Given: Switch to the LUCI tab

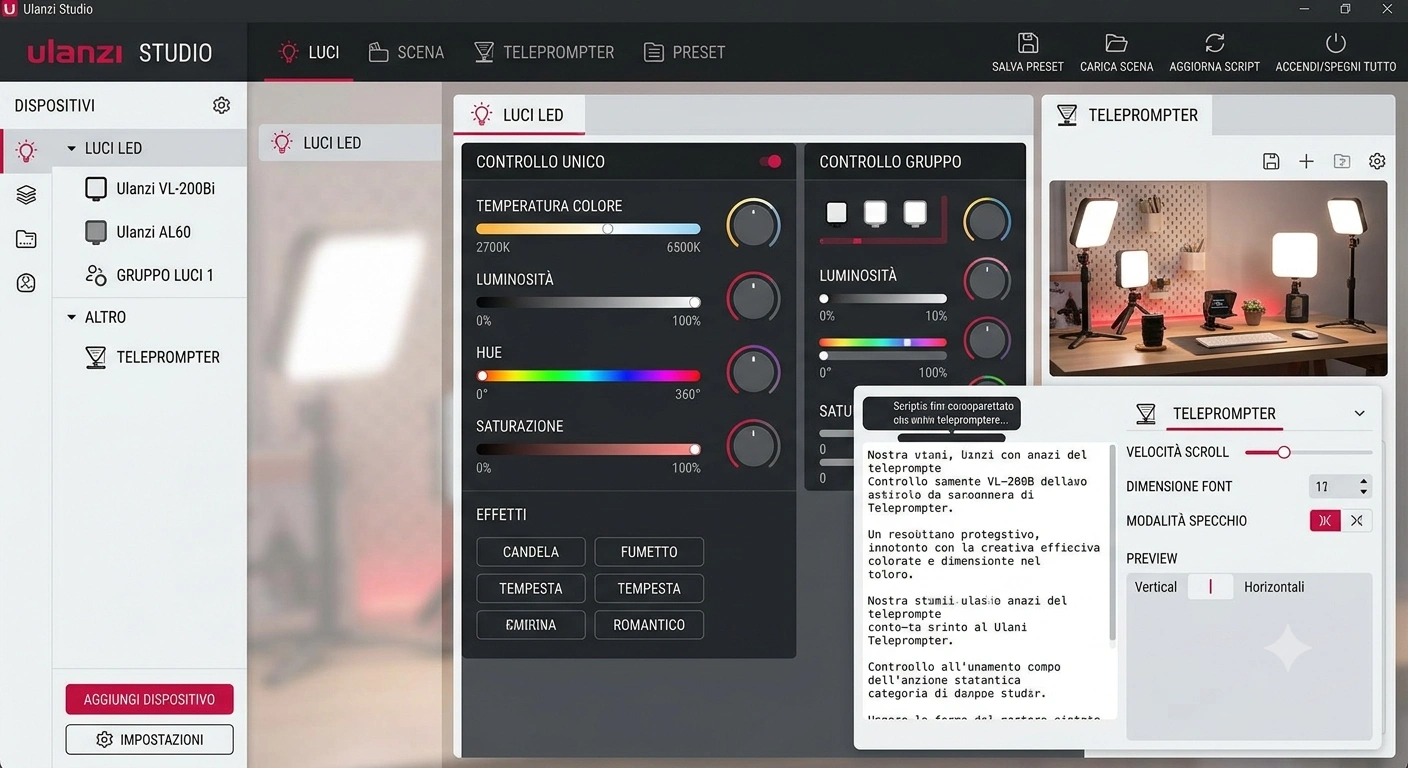Looking at the screenshot, I should [308, 52].
